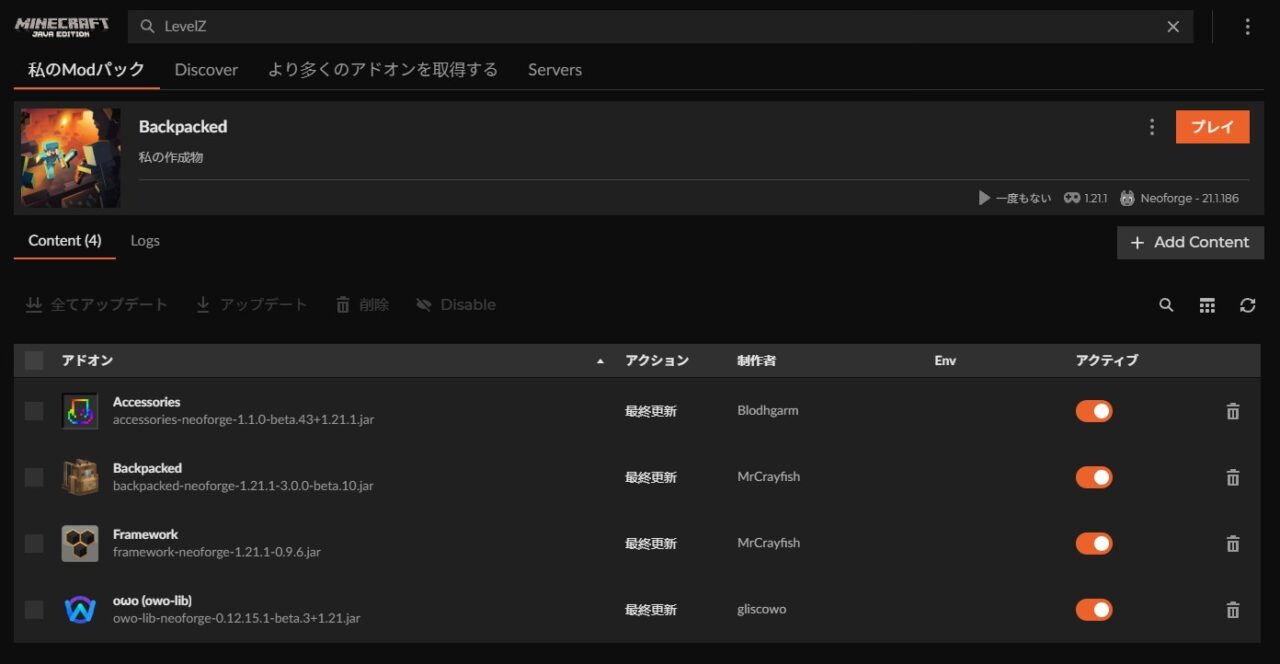Viewport: 1280px width, 664px height.
Task: Toggle owo-lib active switch
Action: click(x=1094, y=609)
